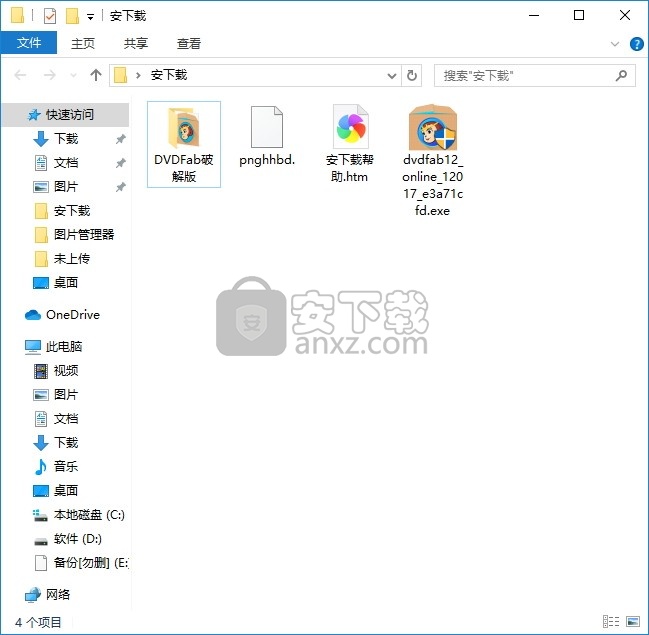
Task: Select 快速访问 in the navigation pane
Action: 65,114
